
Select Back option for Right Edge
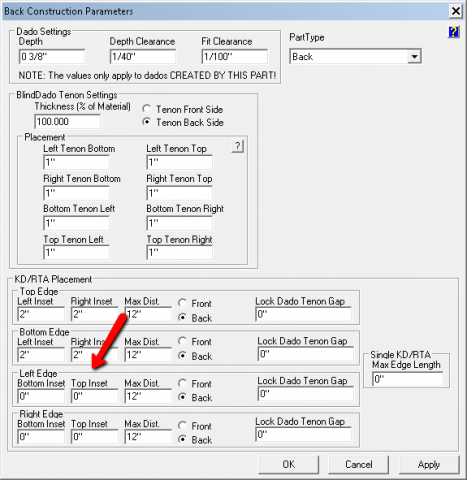tap(182, 439)
